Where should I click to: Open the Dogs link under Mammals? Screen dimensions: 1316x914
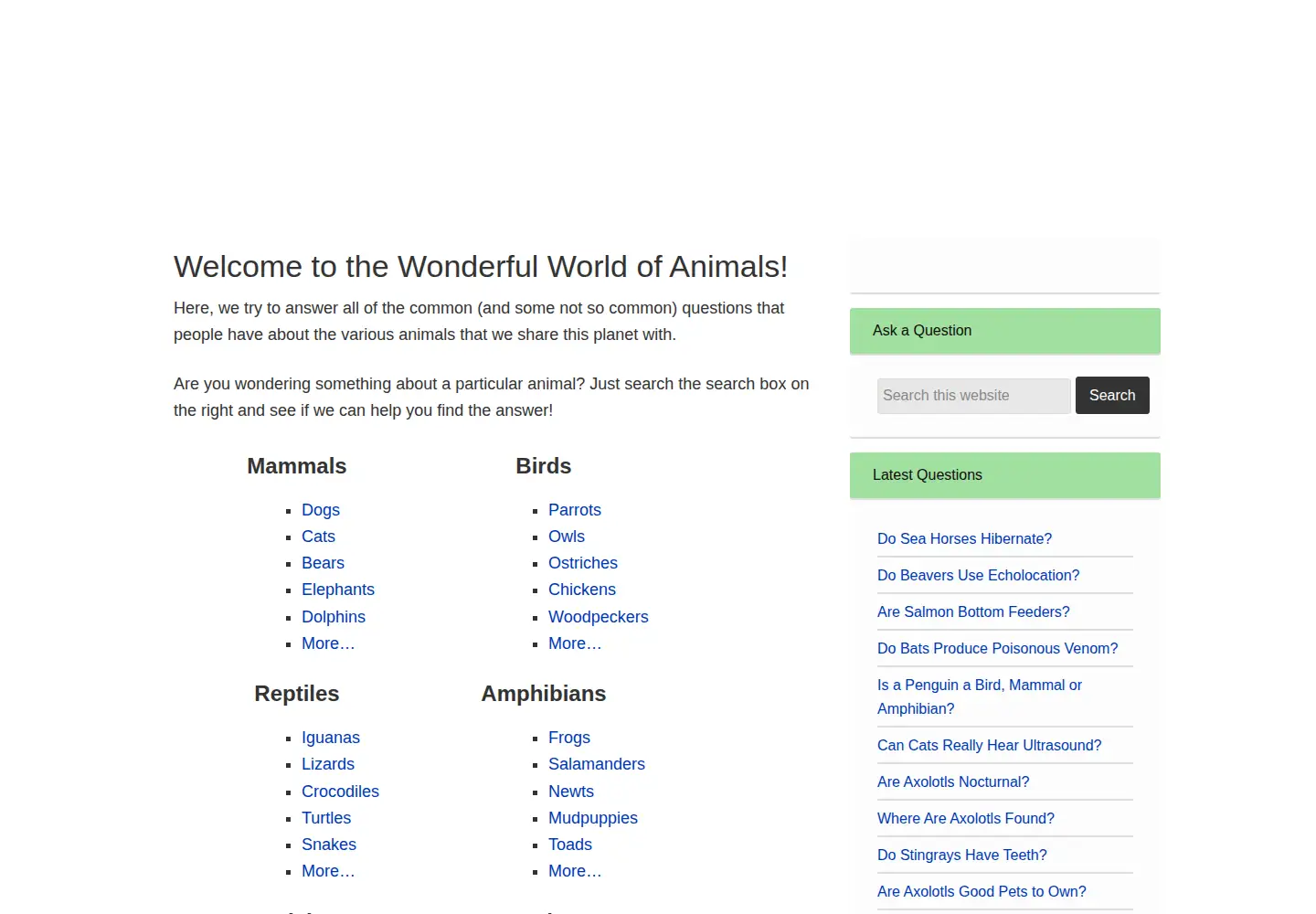[321, 510]
